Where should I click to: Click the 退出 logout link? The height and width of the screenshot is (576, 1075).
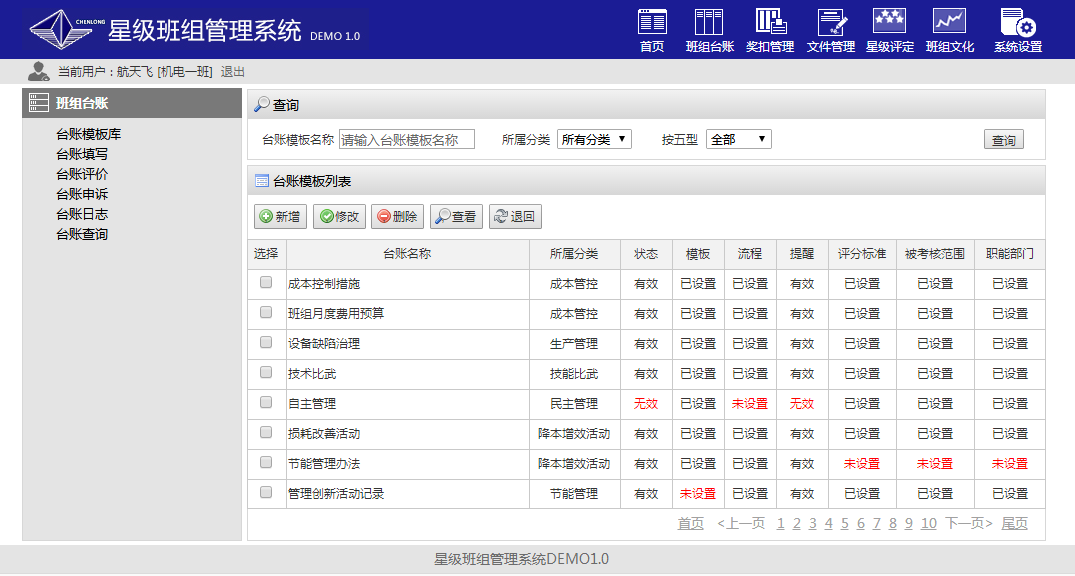[232, 72]
